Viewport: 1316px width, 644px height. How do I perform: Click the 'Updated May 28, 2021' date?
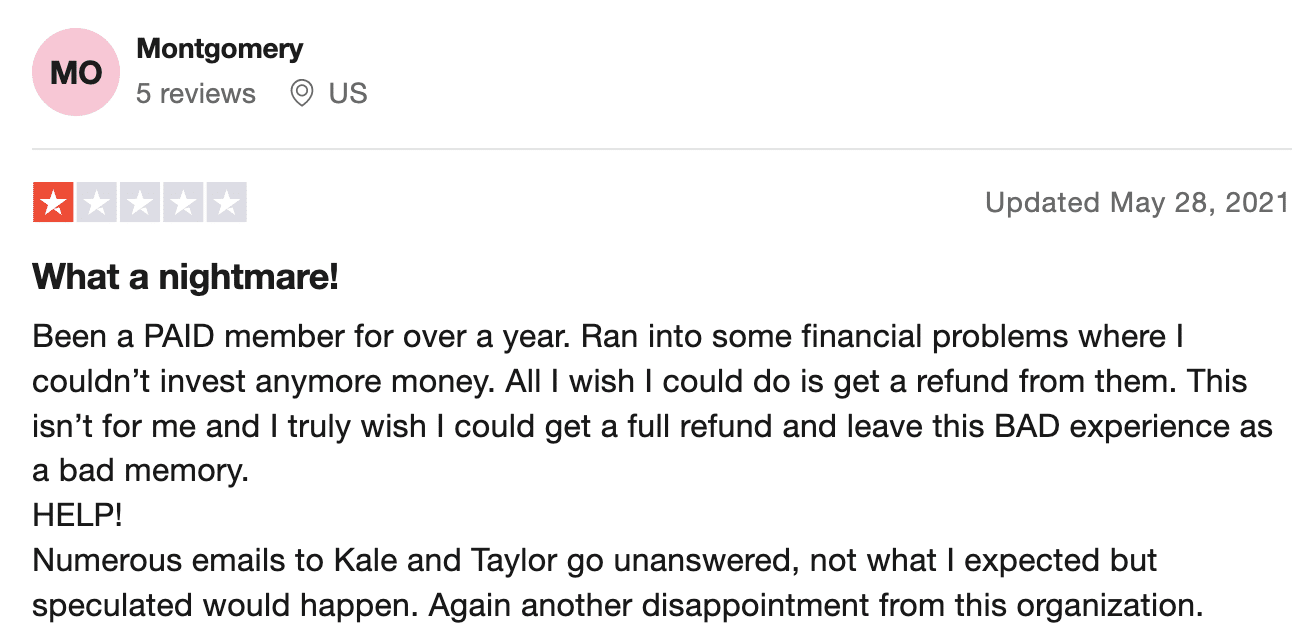tap(1137, 203)
